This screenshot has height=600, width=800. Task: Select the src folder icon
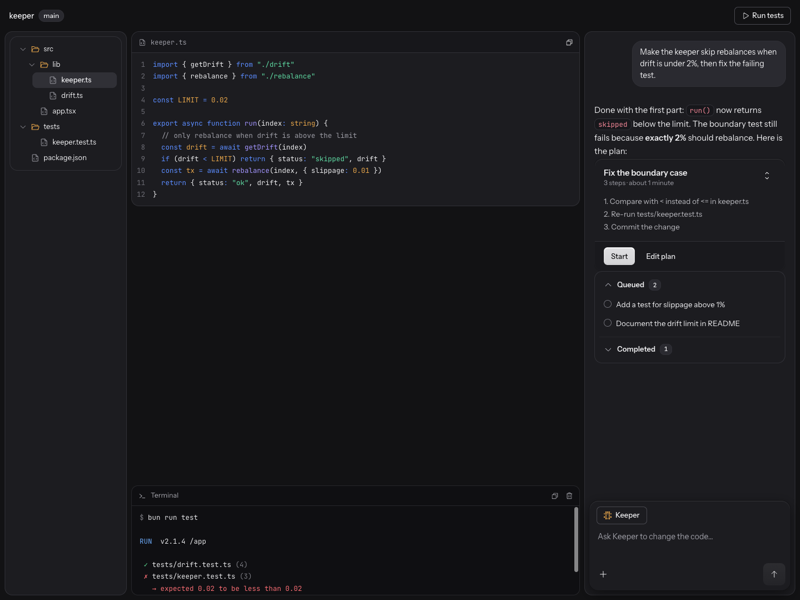[35, 49]
